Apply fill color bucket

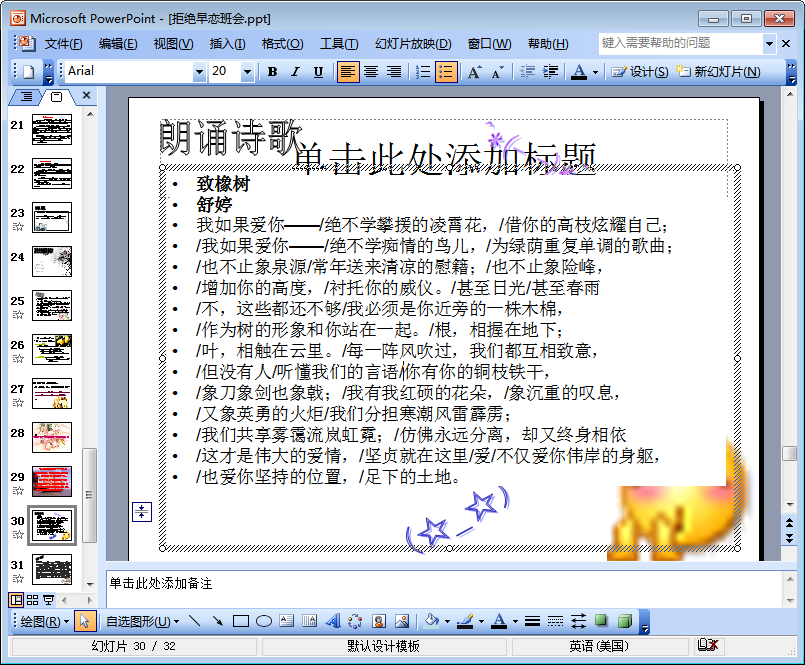431,621
